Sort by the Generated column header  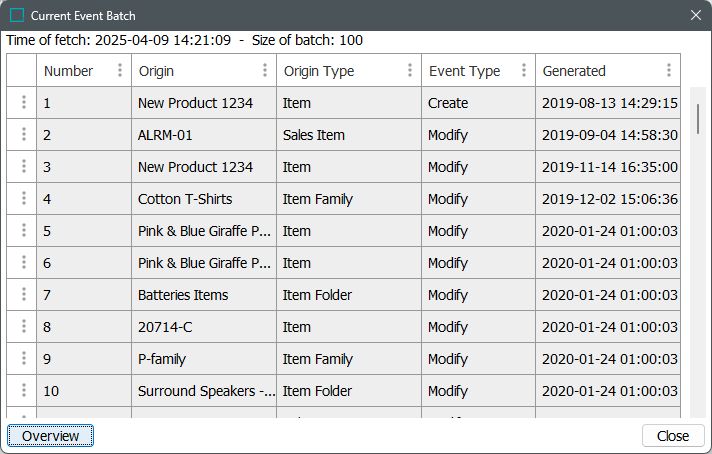pyautogui.click(x=574, y=71)
